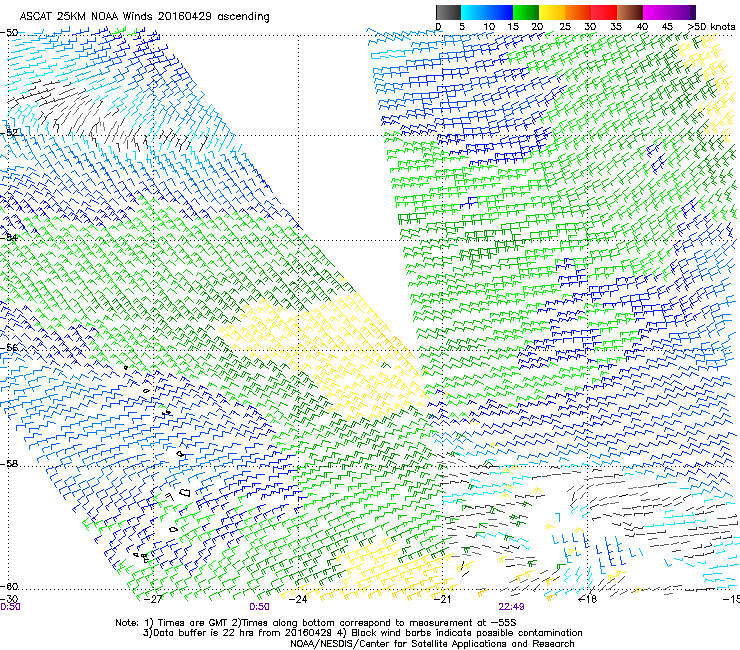Click the yellow 20–25 knots legend swatch
This screenshot has height=650, width=740.
click(552, 12)
